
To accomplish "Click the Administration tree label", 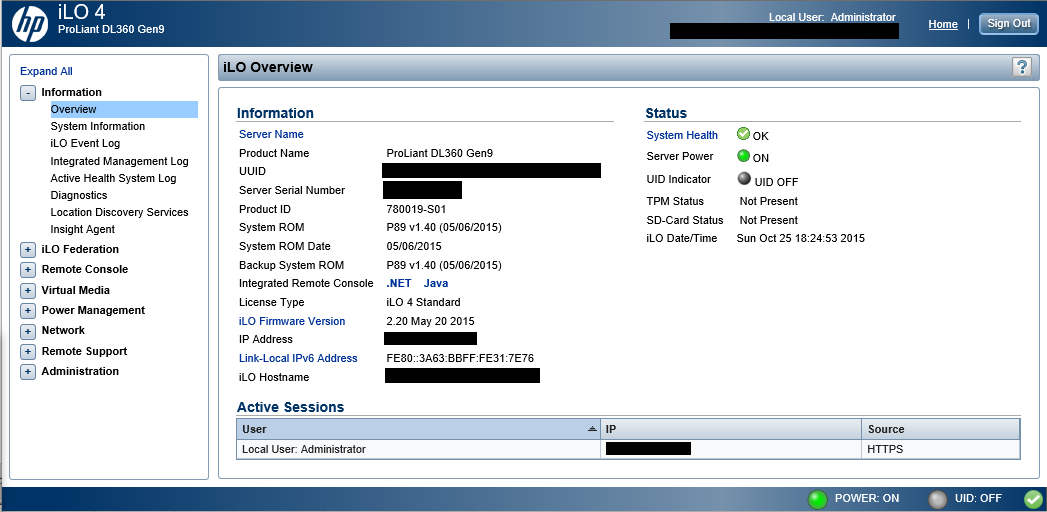I will tap(80, 371).
